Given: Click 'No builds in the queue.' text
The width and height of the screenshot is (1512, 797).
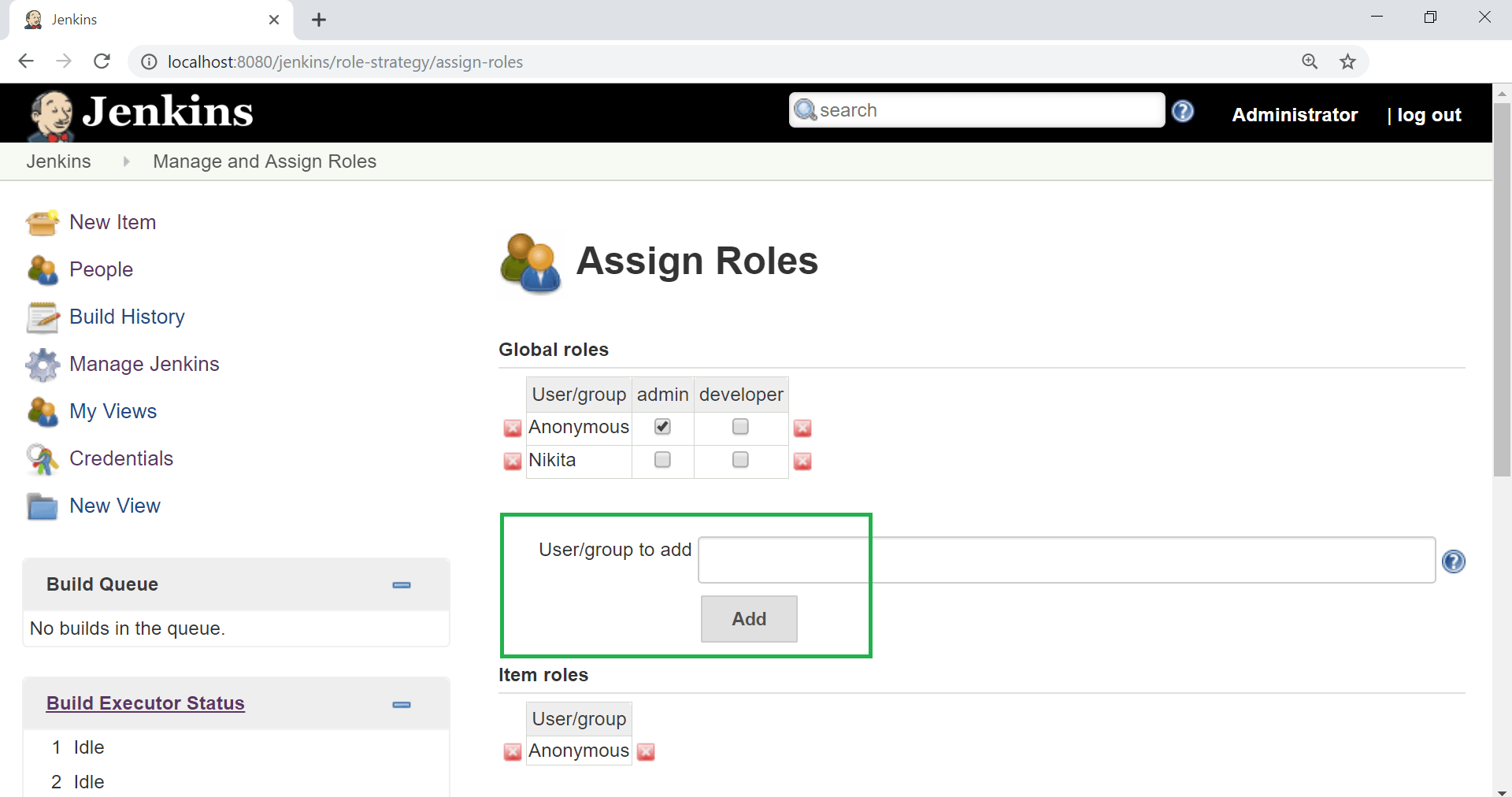Looking at the screenshot, I should [128, 628].
